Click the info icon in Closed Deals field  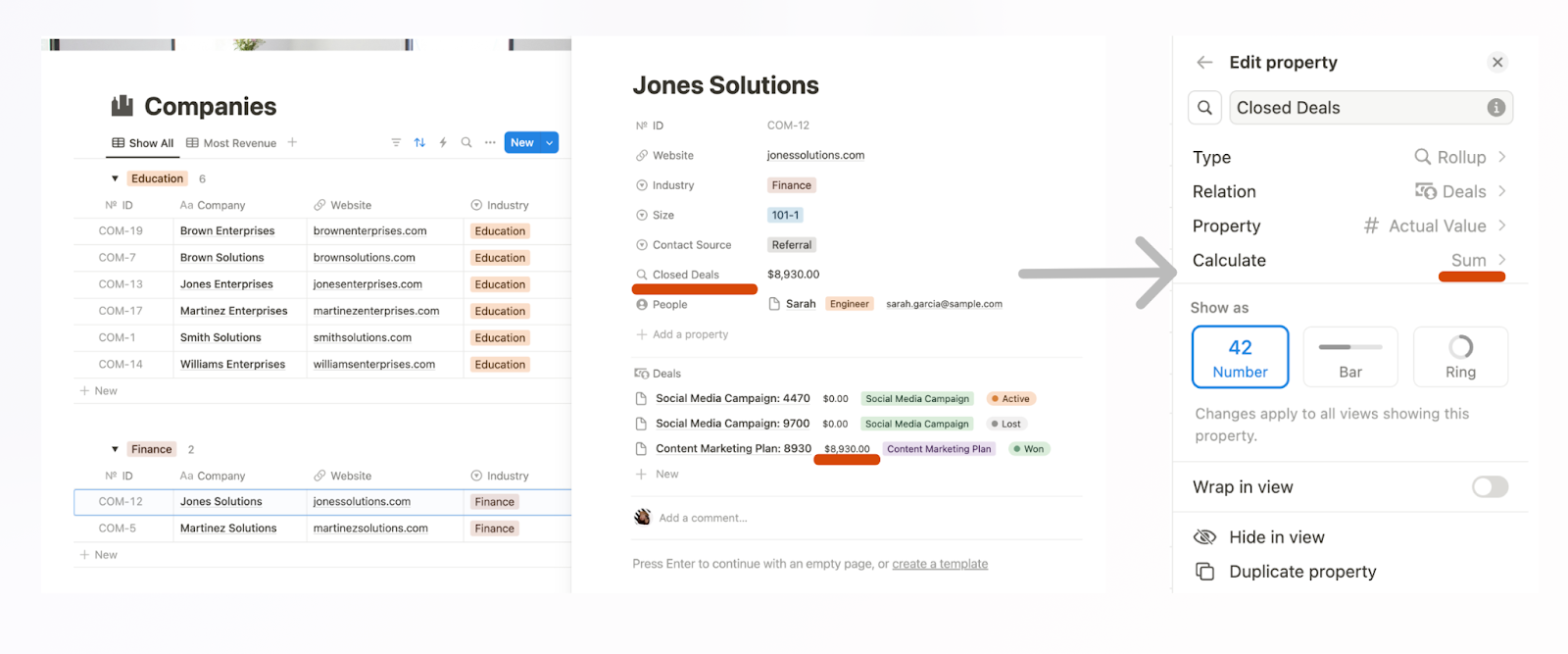point(1495,108)
